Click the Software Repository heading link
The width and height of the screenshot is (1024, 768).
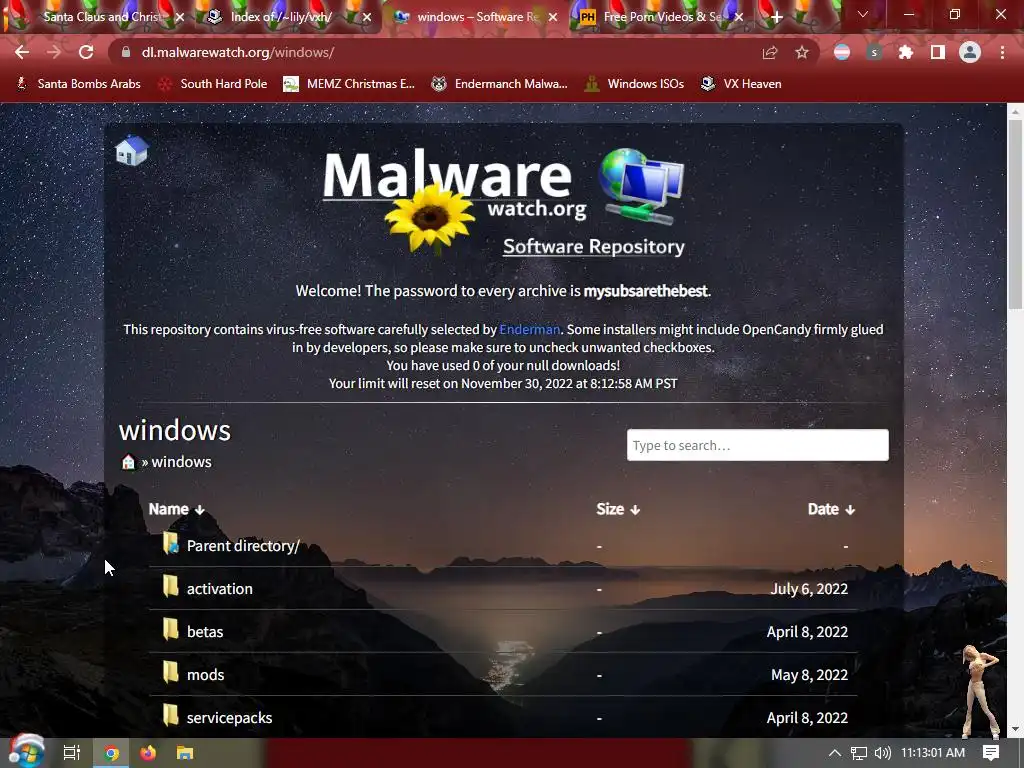[x=594, y=247]
